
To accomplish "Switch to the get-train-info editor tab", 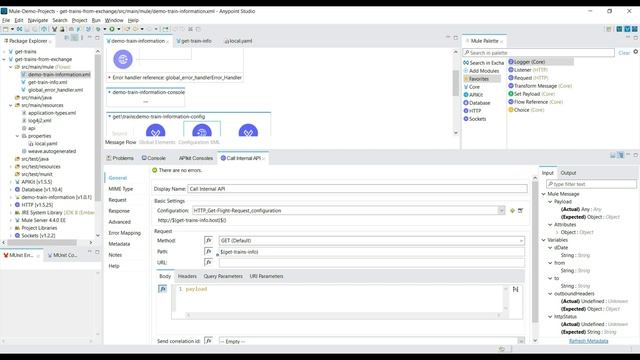I will click(194, 41).
